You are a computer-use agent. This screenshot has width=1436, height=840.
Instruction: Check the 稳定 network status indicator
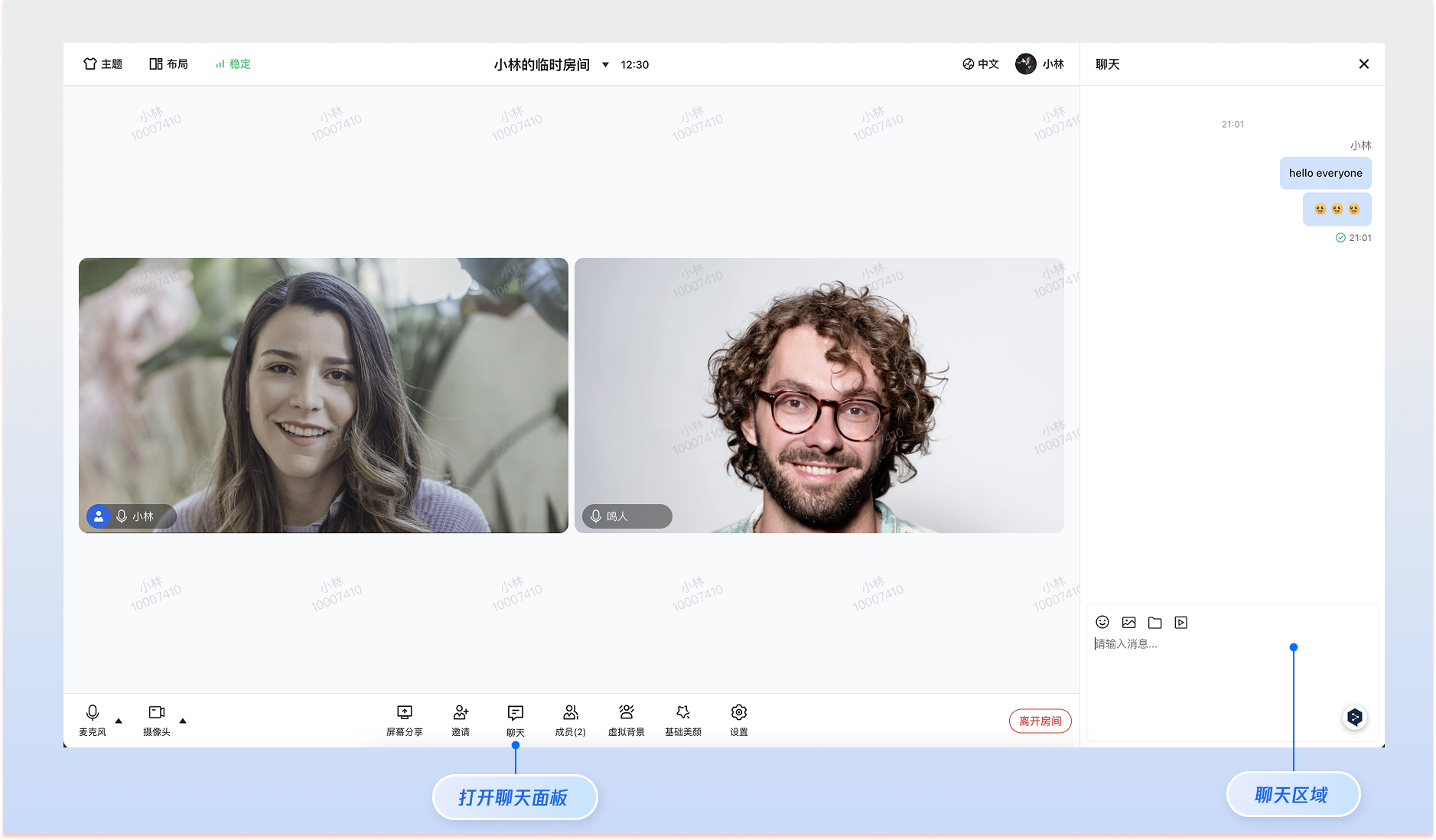(233, 64)
